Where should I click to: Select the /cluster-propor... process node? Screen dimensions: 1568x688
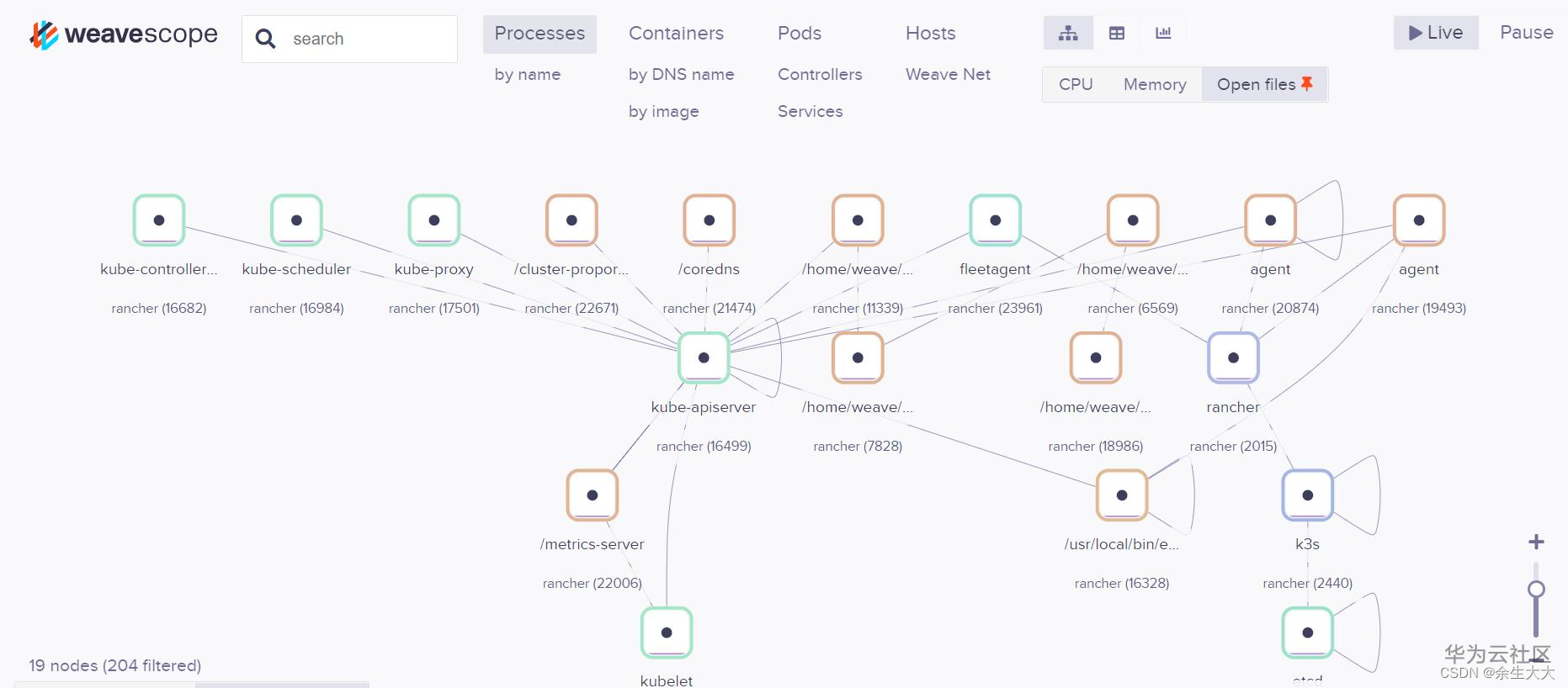tap(571, 220)
